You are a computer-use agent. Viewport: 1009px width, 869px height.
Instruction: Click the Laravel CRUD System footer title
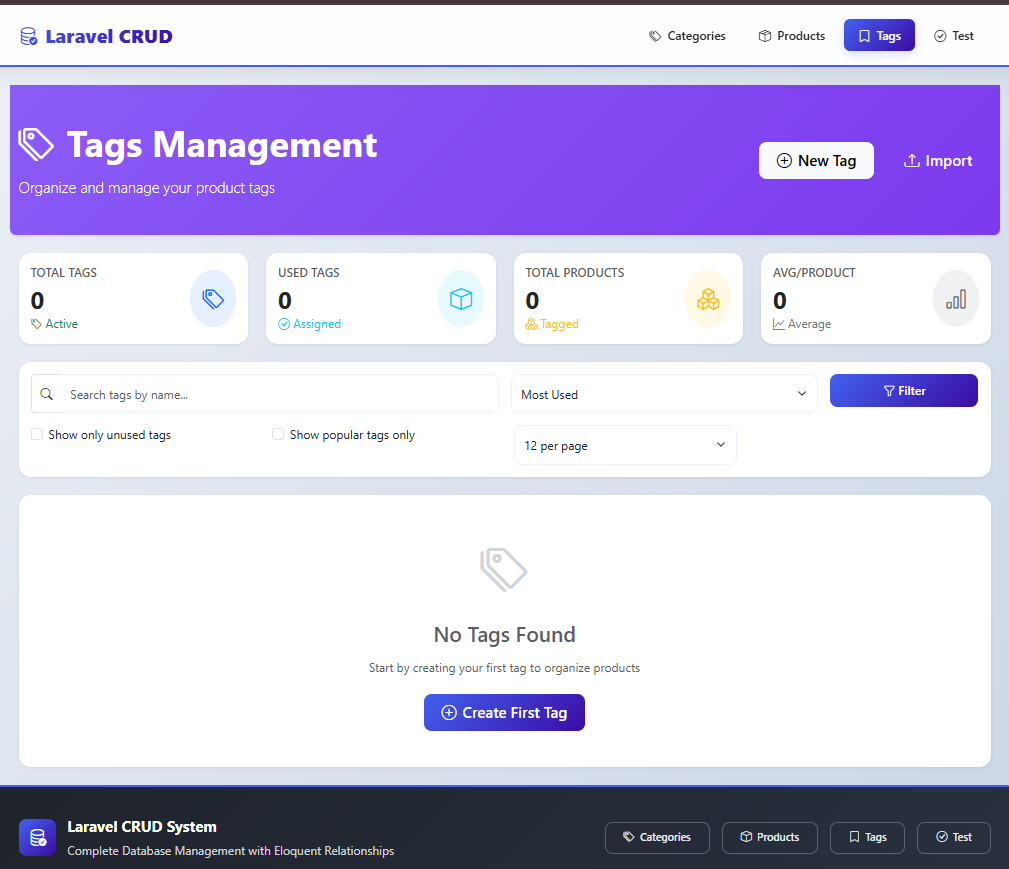[x=142, y=827]
